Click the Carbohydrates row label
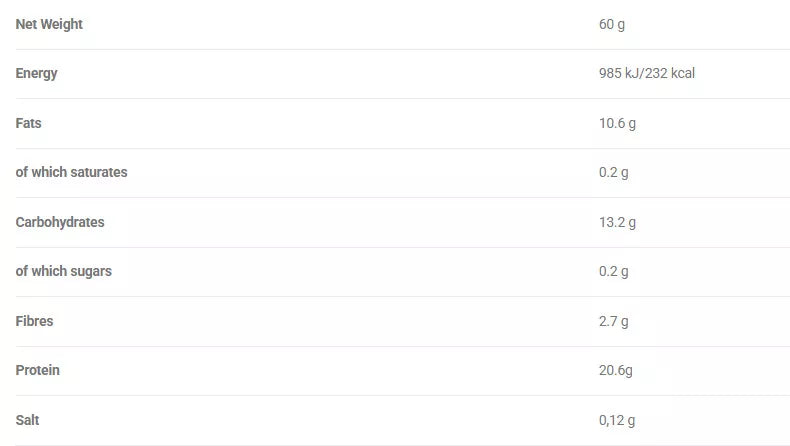This screenshot has height=446, width=790. click(60, 222)
